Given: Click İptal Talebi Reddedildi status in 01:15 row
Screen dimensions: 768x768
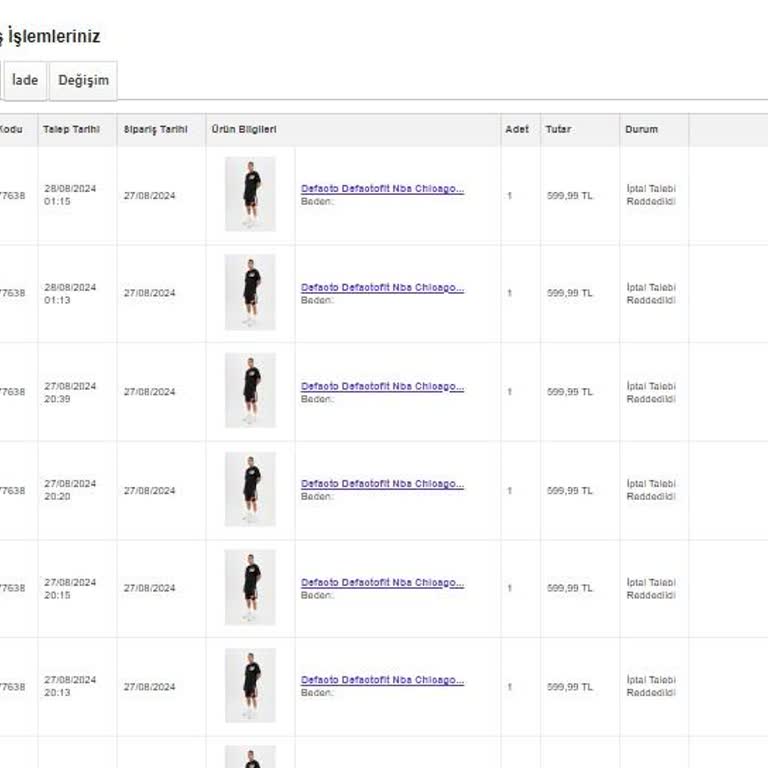Looking at the screenshot, I should tap(651, 195).
